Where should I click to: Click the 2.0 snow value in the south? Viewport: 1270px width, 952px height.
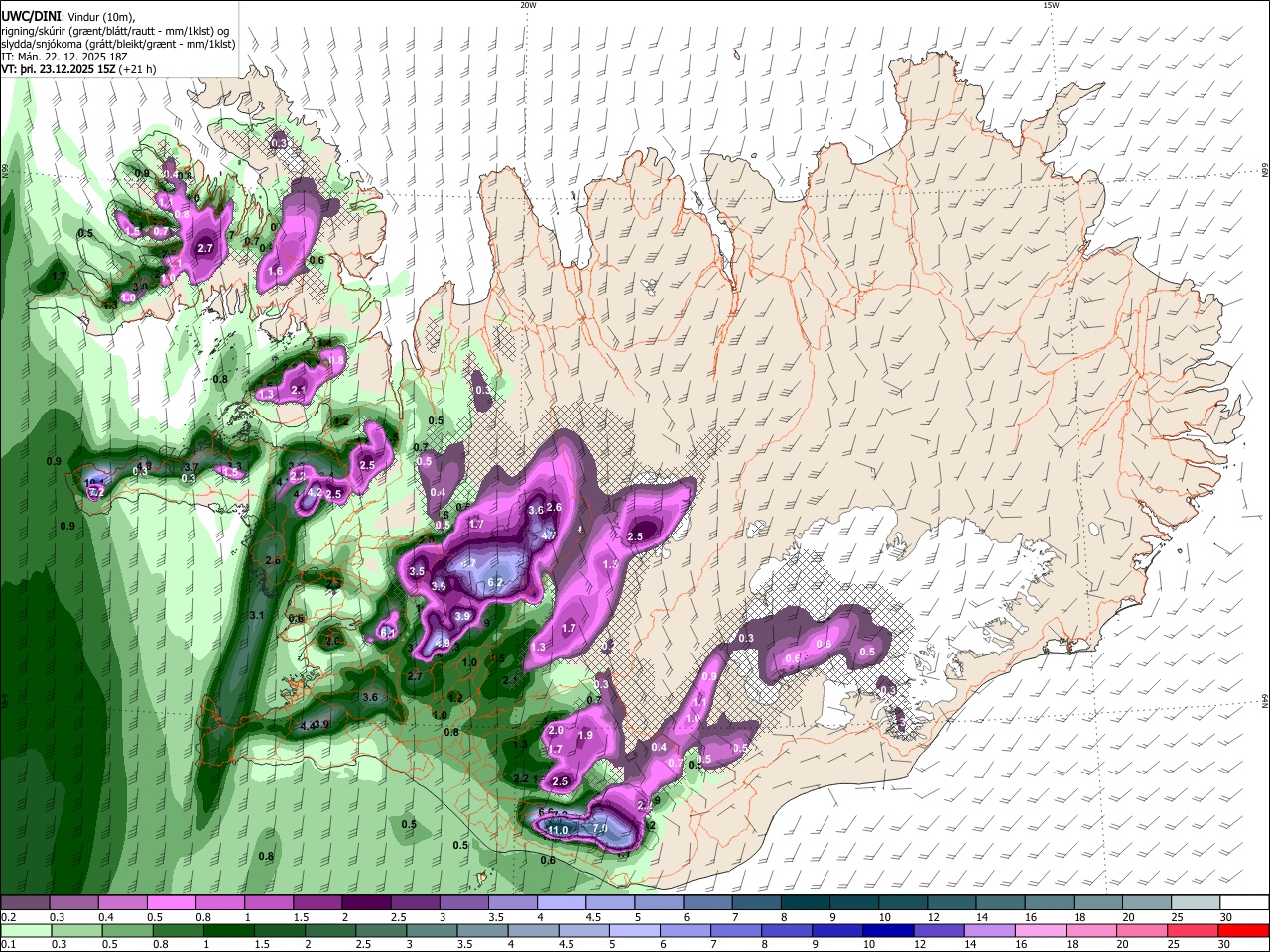[x=556, y=731]
